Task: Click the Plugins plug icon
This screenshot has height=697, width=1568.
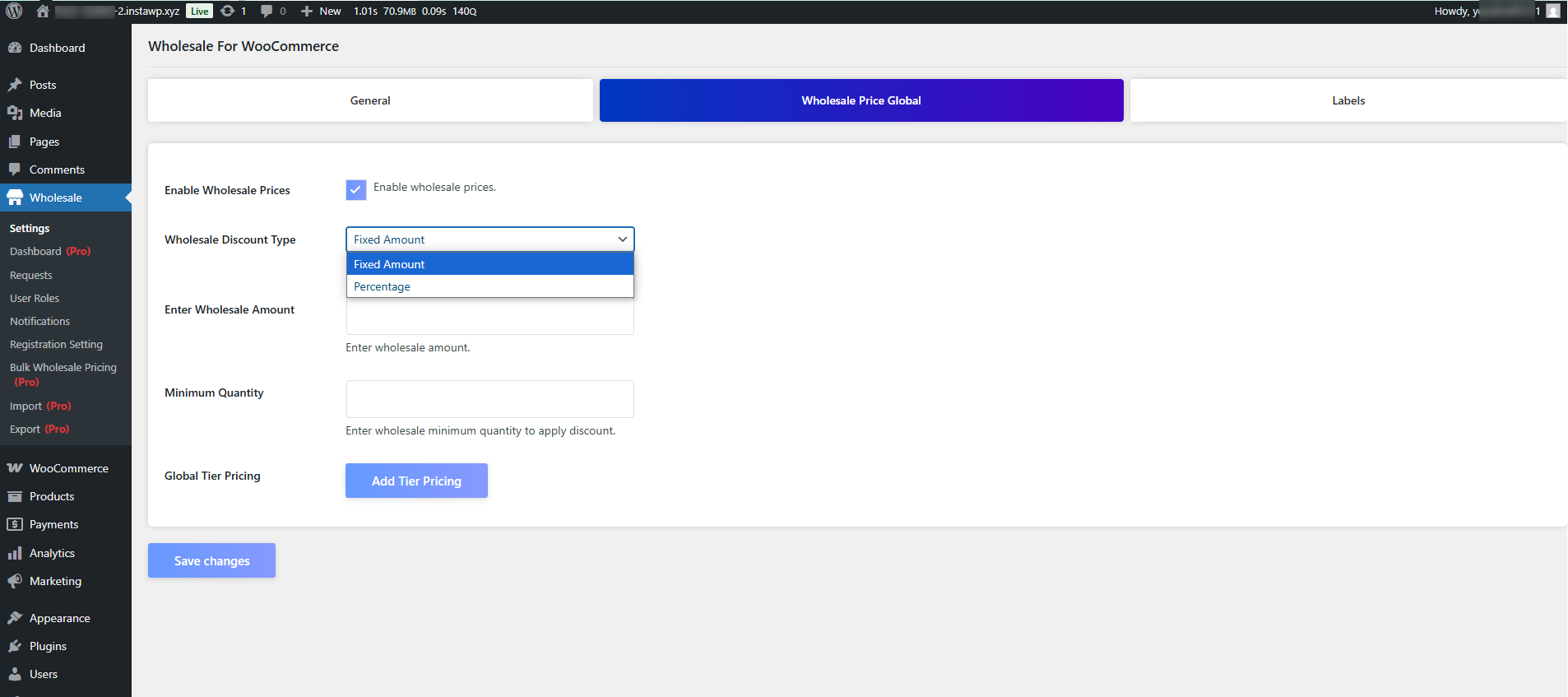Action: pos(15,646)
